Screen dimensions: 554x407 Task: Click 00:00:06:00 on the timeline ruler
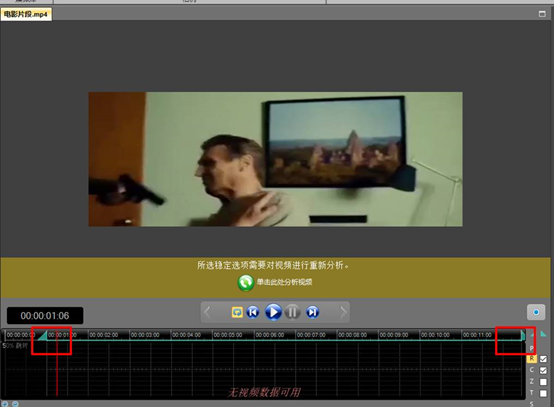tap(270, 335)
